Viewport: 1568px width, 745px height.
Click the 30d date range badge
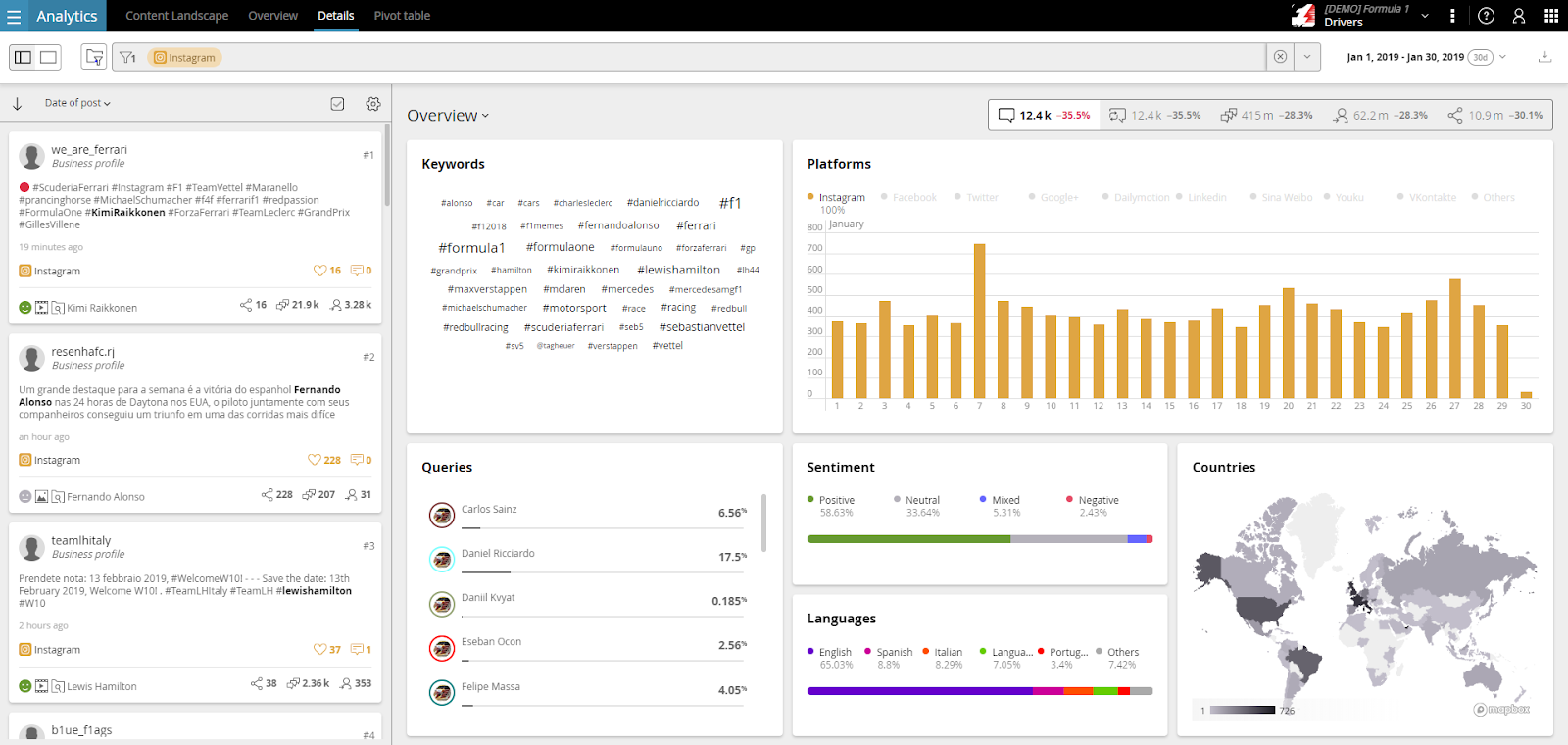tap(1480, 57)
